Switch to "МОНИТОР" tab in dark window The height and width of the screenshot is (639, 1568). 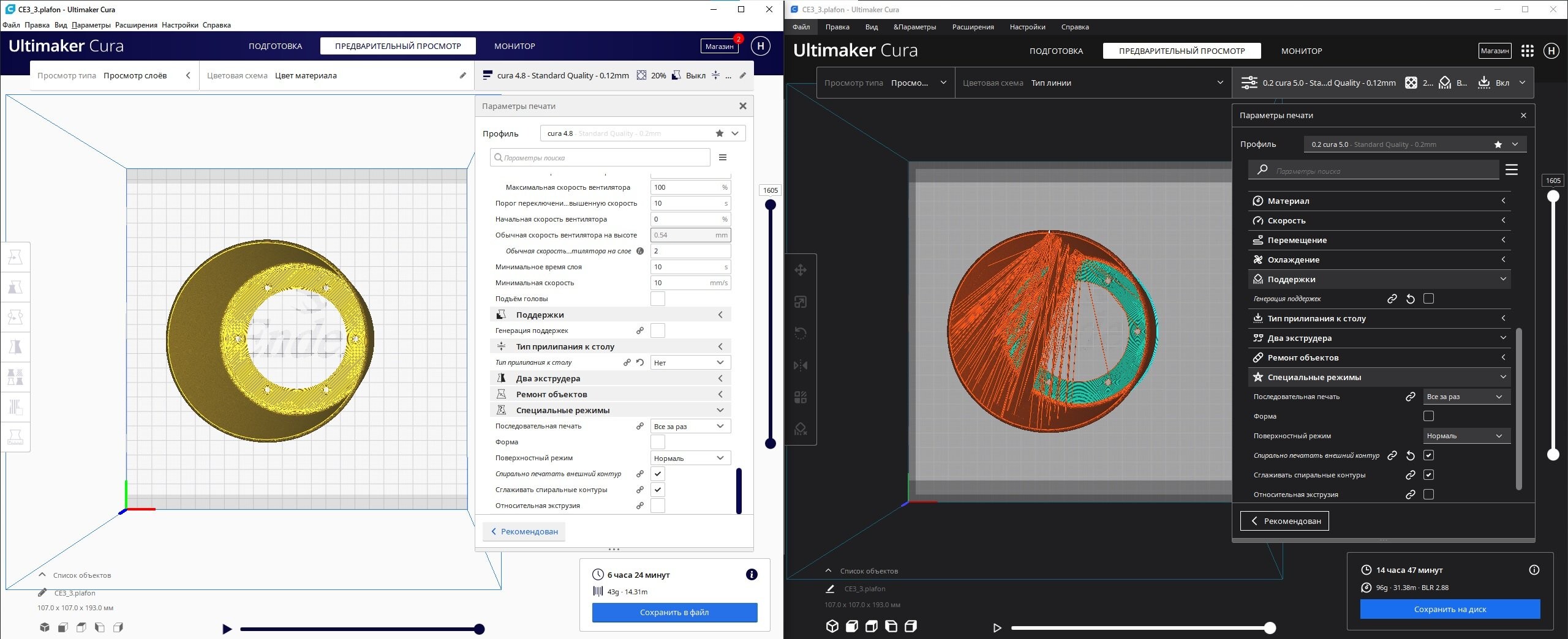1301,51
